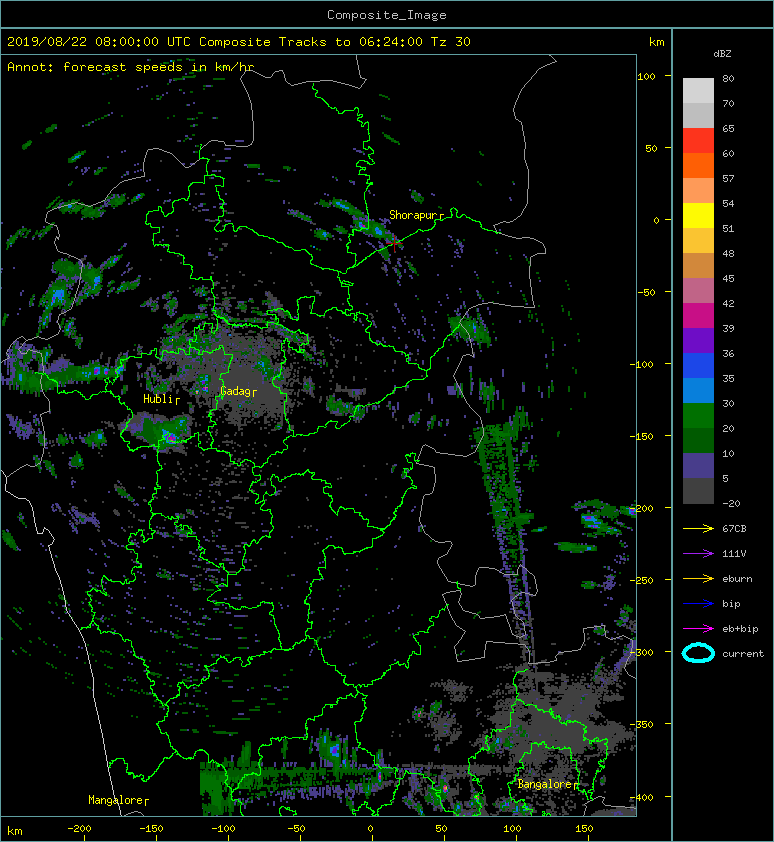Image resolution: width=774 pixels, height=842 pixels.
Task: Click the cyan current ellipse legend icon
Action: point(698,653)
